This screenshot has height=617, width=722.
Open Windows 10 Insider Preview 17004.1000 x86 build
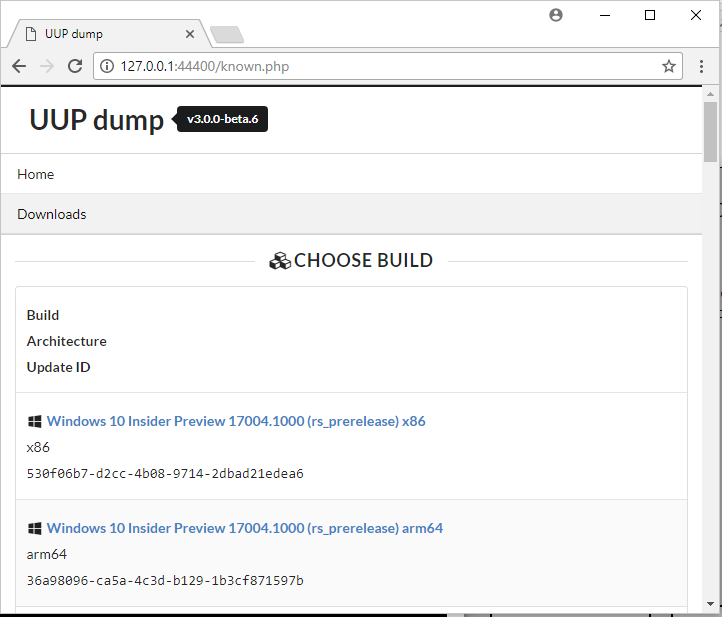[236, 421]
